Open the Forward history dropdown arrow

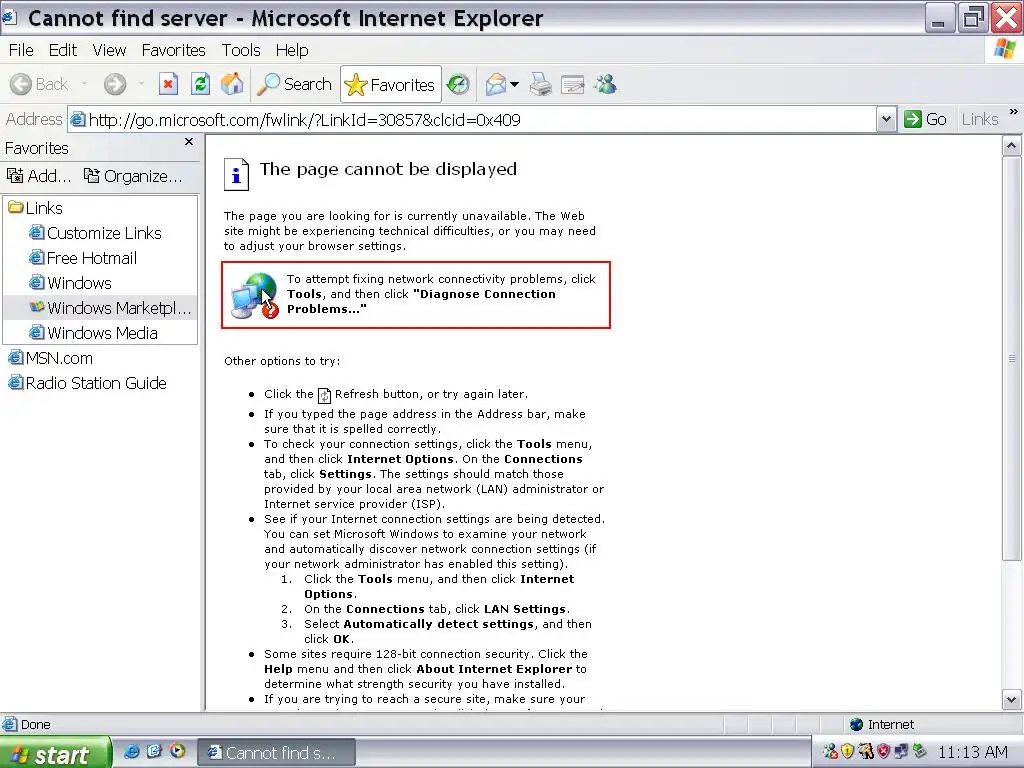[x=141, y=84]
